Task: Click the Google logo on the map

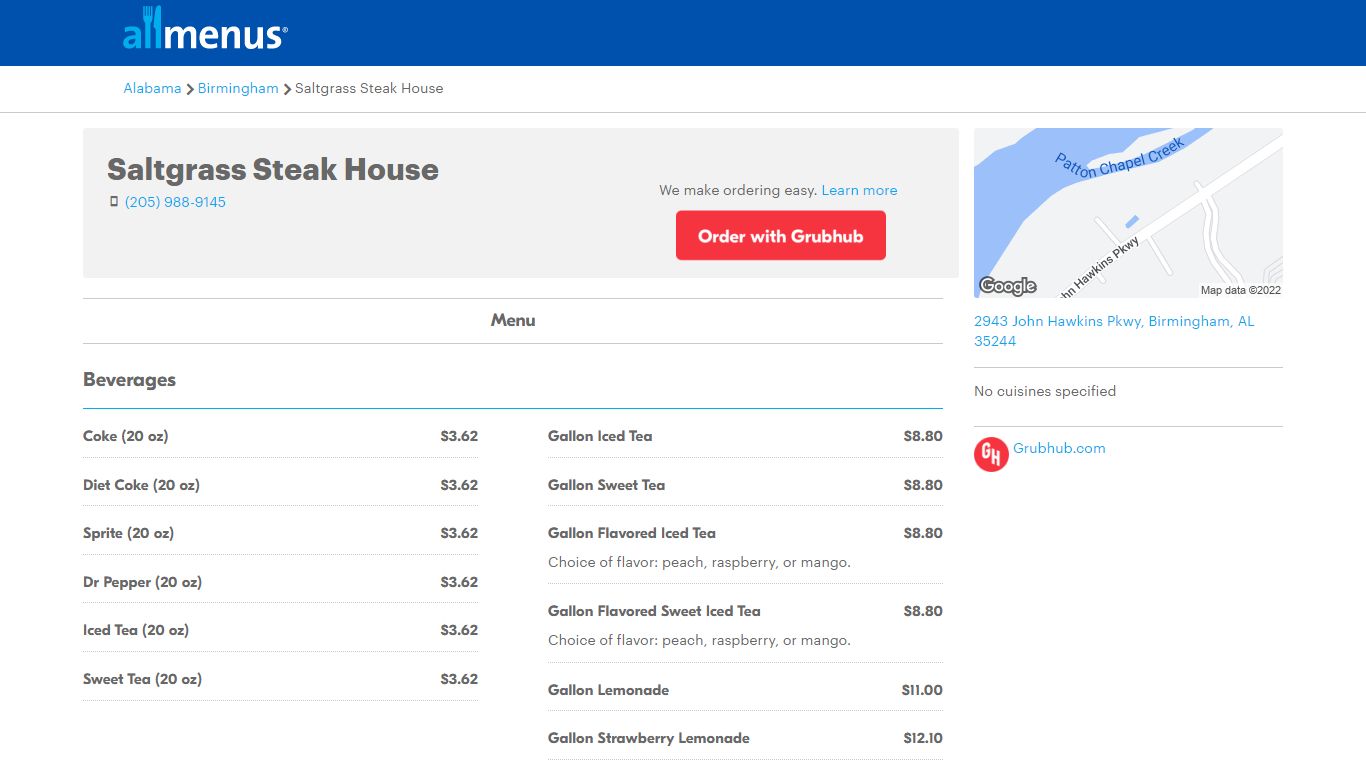Action: point(1008,286)
